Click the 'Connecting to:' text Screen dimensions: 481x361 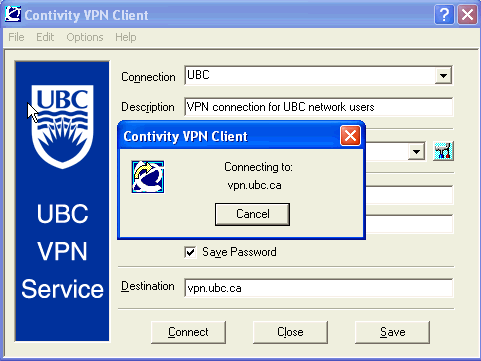[x=258, y=167]
